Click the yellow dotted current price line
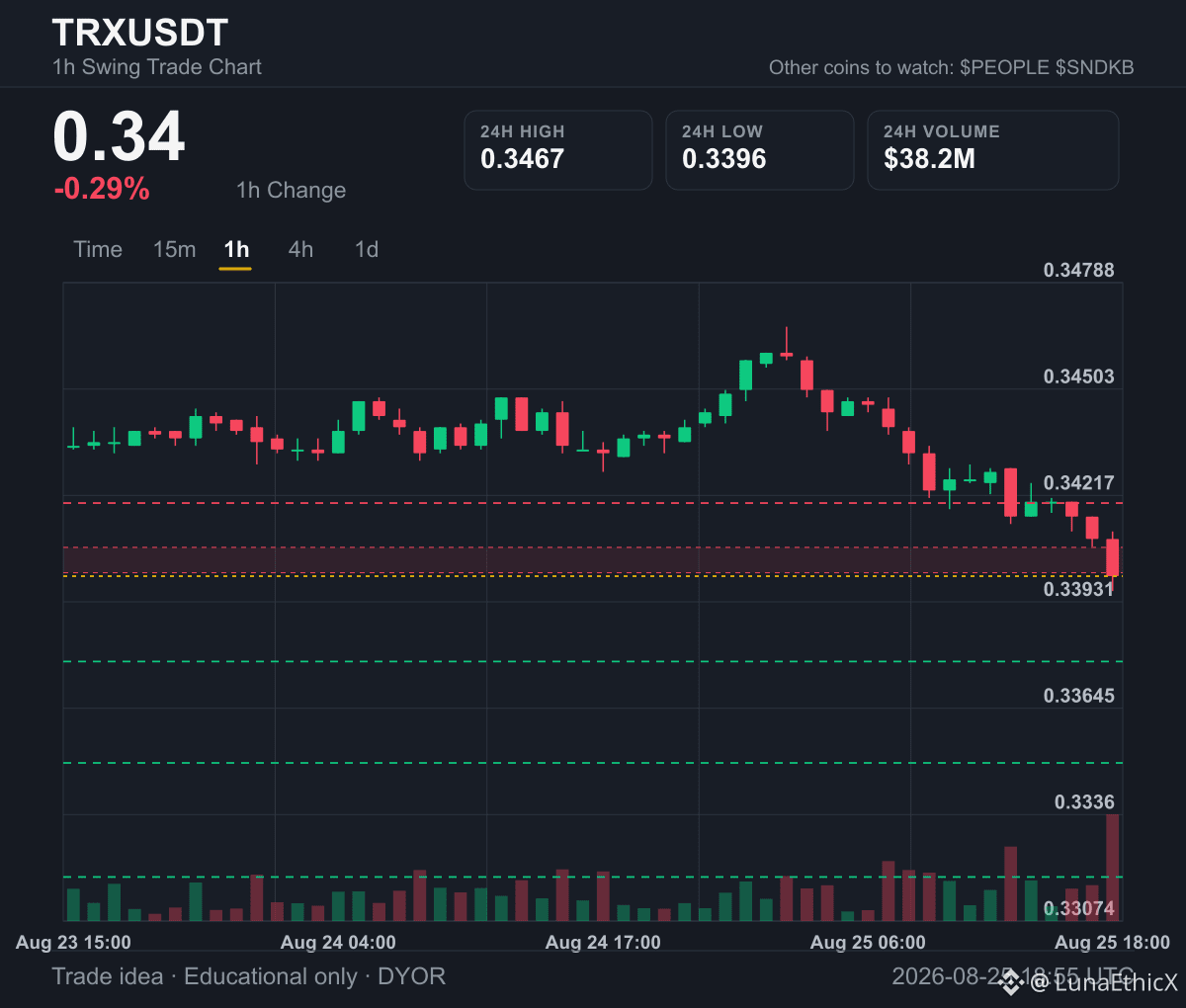 tap(593, 575)
